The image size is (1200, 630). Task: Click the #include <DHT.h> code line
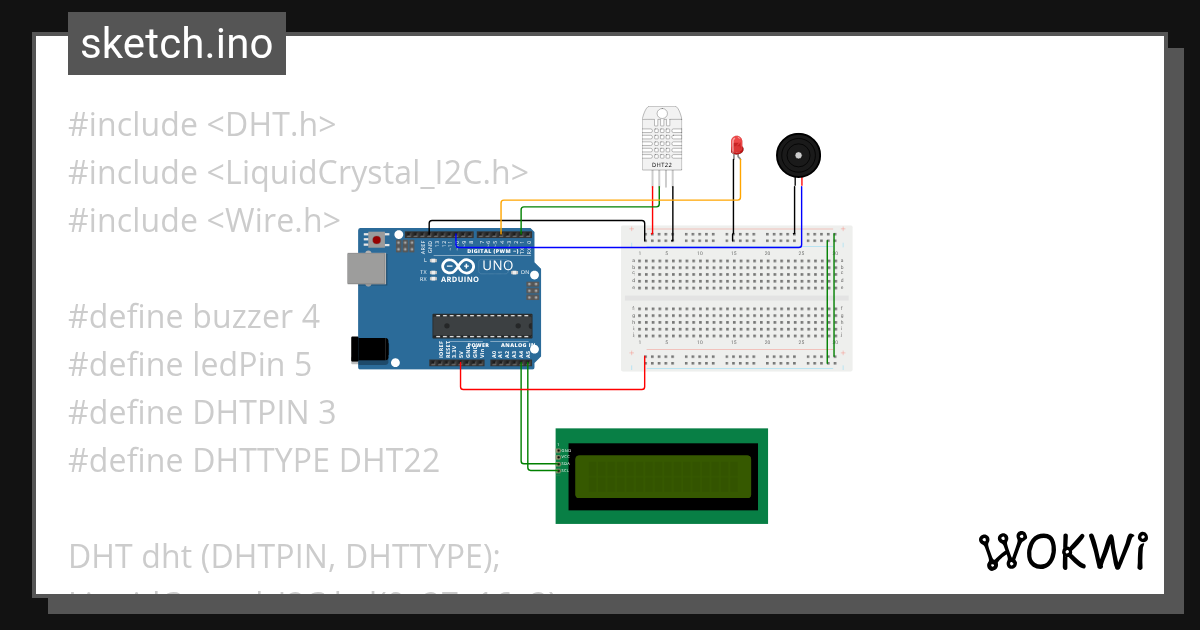click(x=200, y=123)
